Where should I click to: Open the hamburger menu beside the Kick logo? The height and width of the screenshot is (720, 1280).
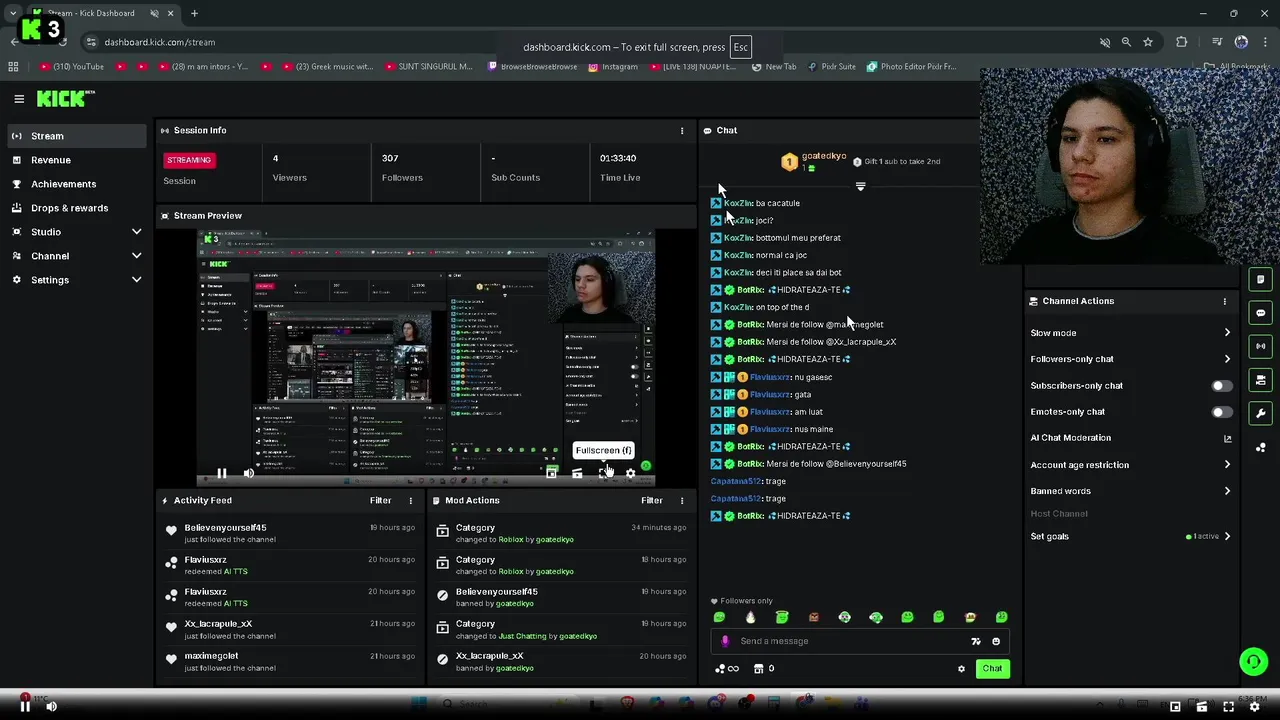tap(19, 99)
